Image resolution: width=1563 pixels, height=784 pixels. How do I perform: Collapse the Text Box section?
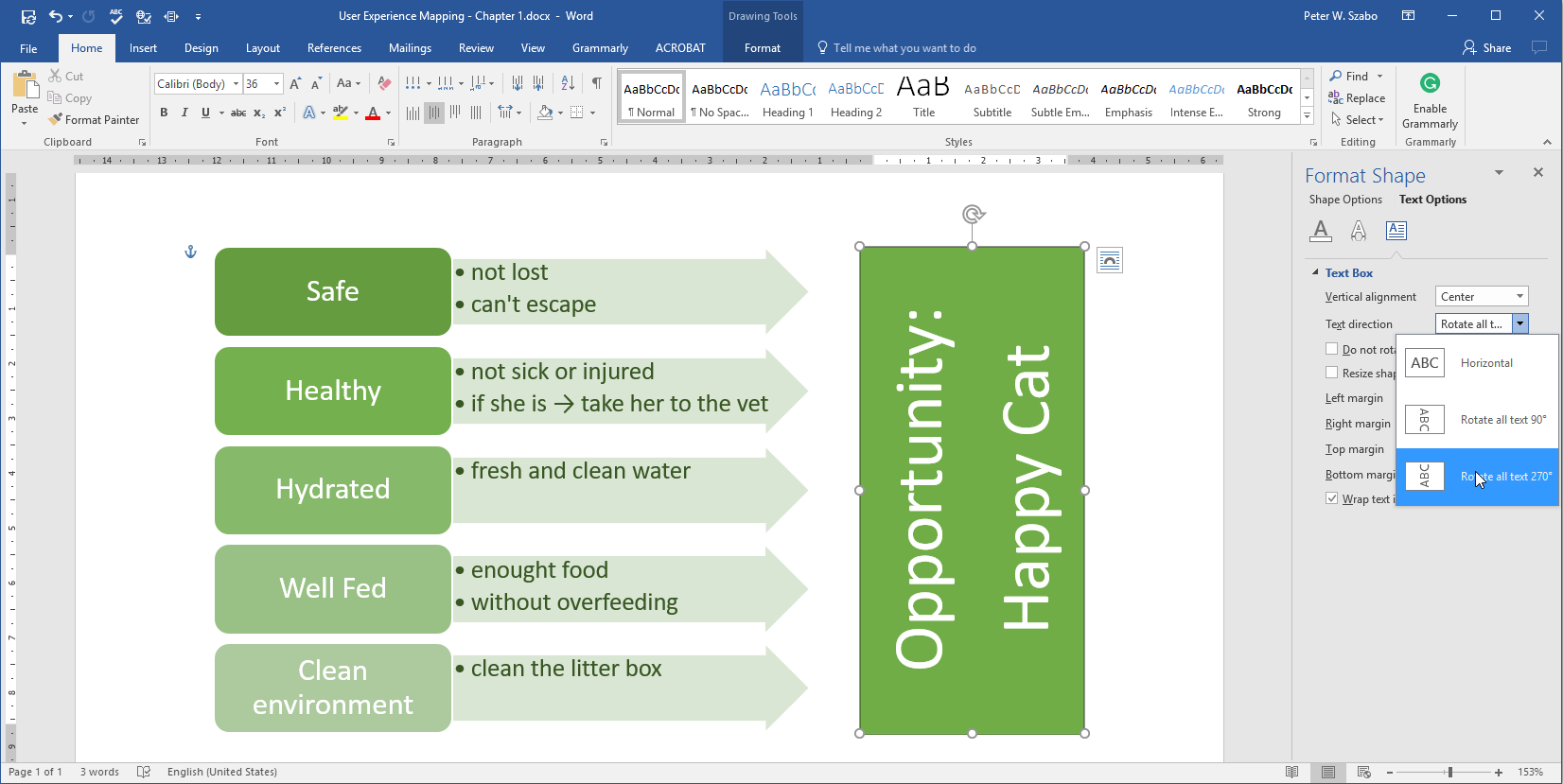[1315, 272]
